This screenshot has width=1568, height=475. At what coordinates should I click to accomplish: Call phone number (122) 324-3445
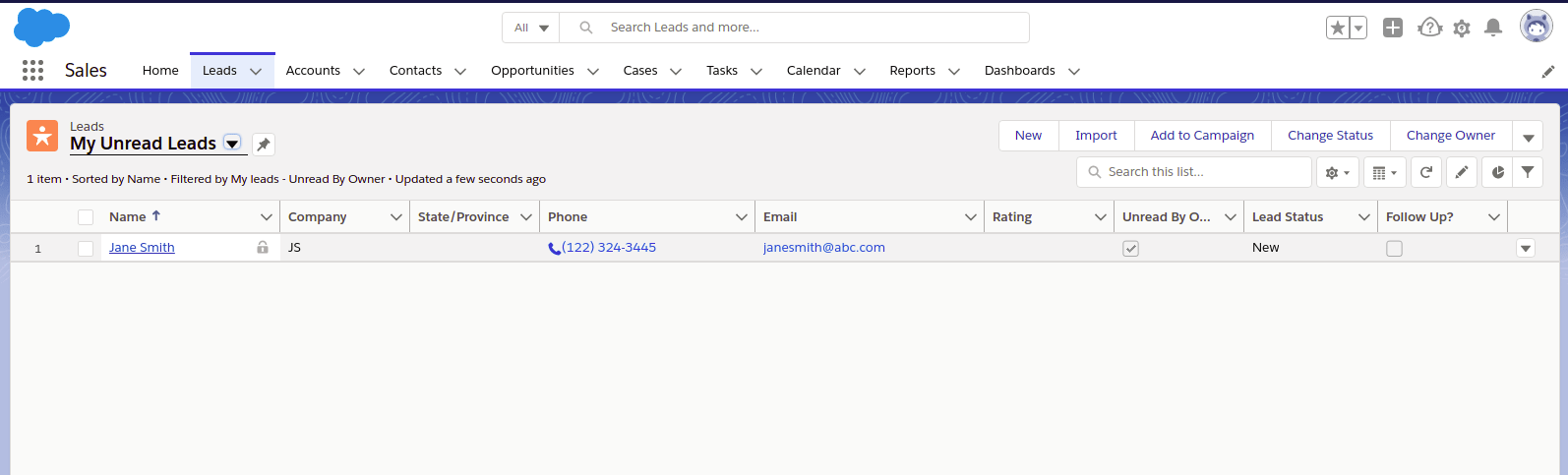[x=609, y=248]
